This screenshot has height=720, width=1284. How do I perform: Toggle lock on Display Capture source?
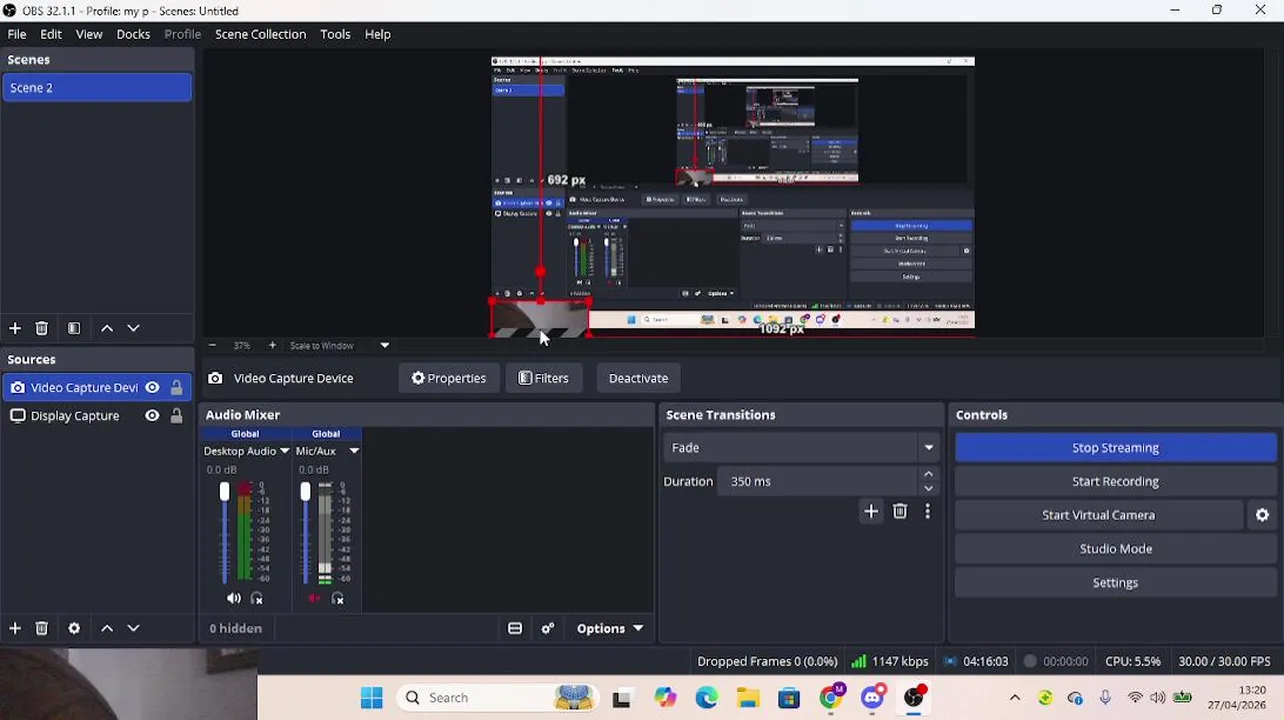tap(176, 416)
